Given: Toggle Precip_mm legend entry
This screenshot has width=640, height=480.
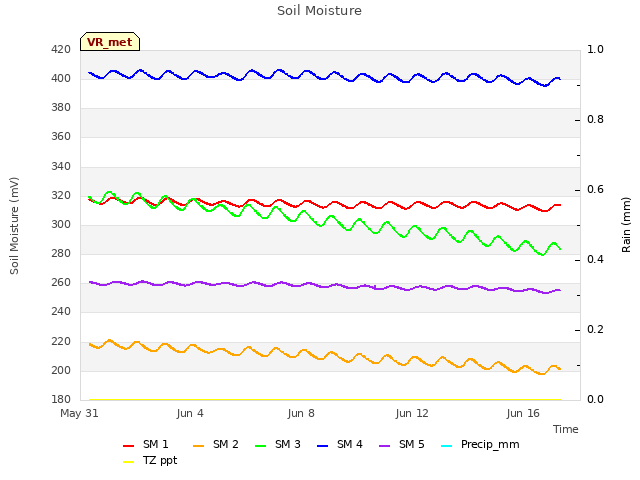Looking at the screenshot, I should [x=480, y=444].
